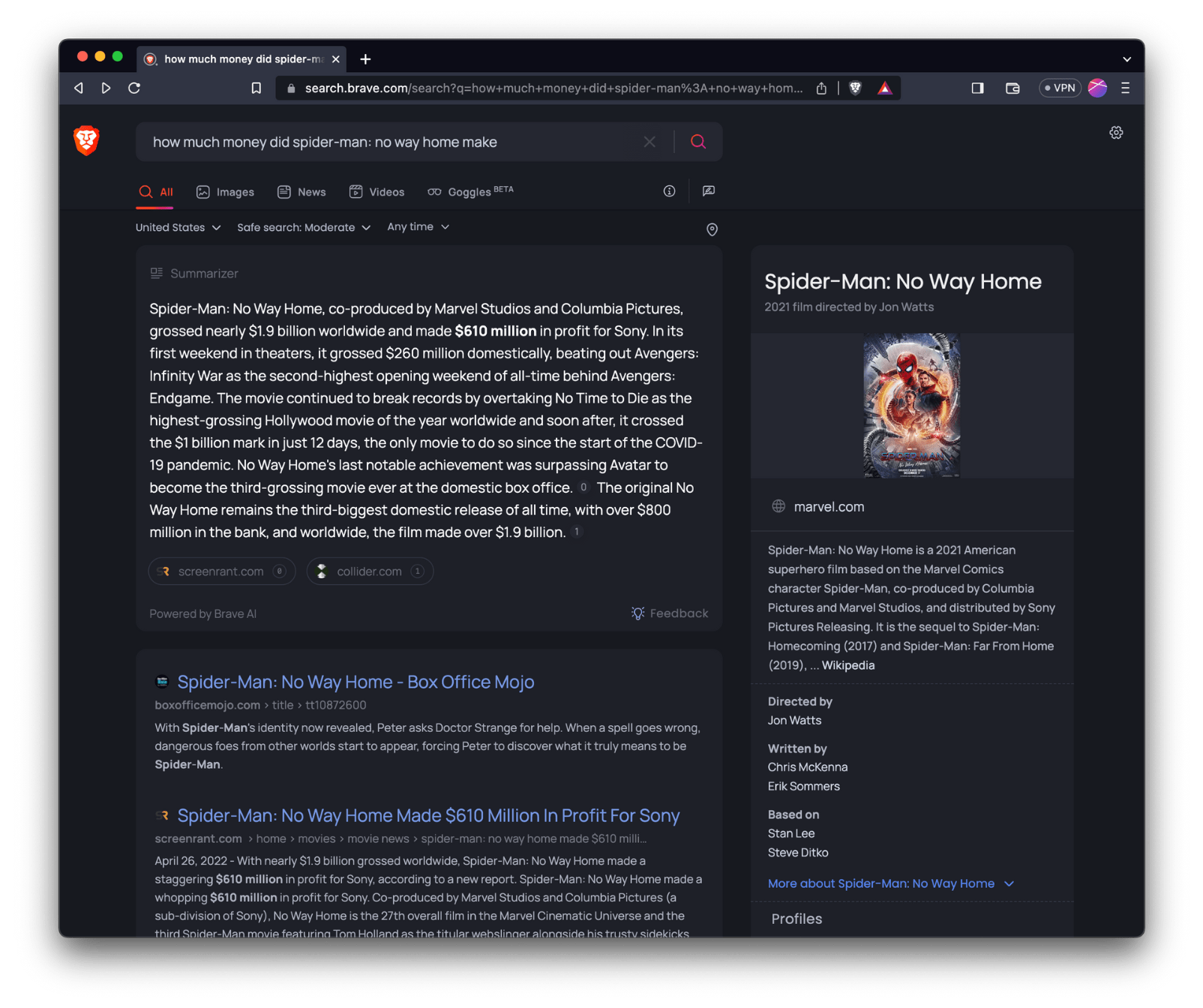1203x1008 pixels.
Task: Click the Brave Search logo
Action: click(87, 140)
